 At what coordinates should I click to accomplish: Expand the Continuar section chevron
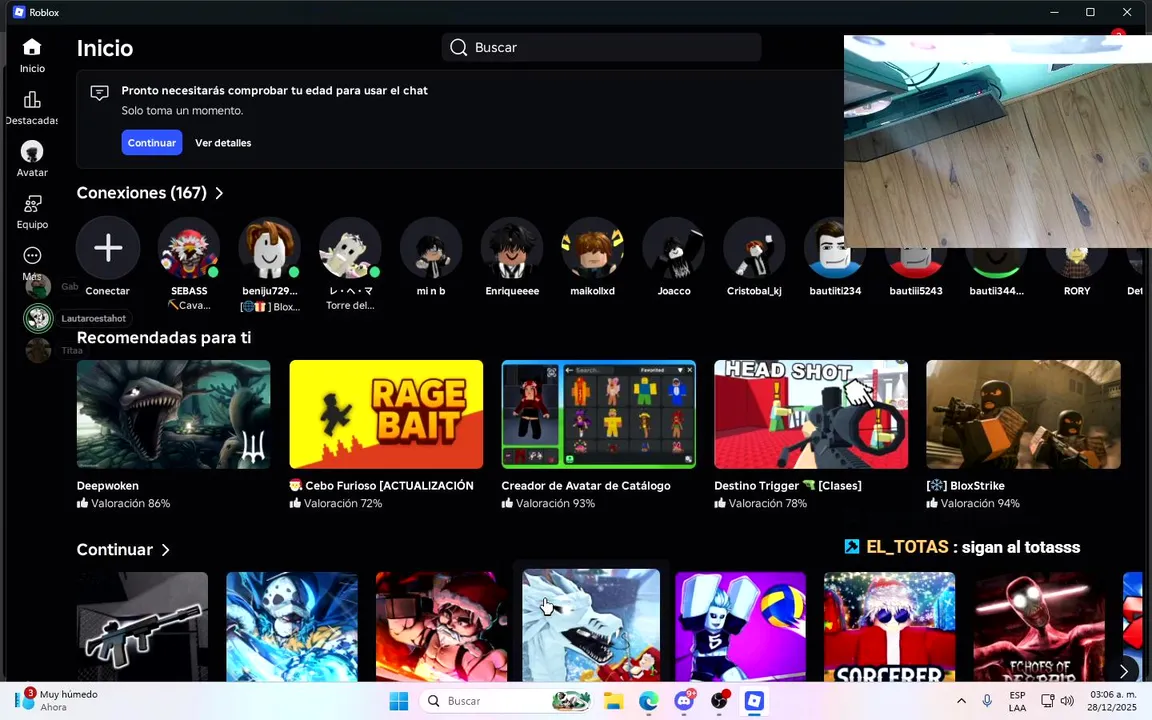click(x=165, y=550)
